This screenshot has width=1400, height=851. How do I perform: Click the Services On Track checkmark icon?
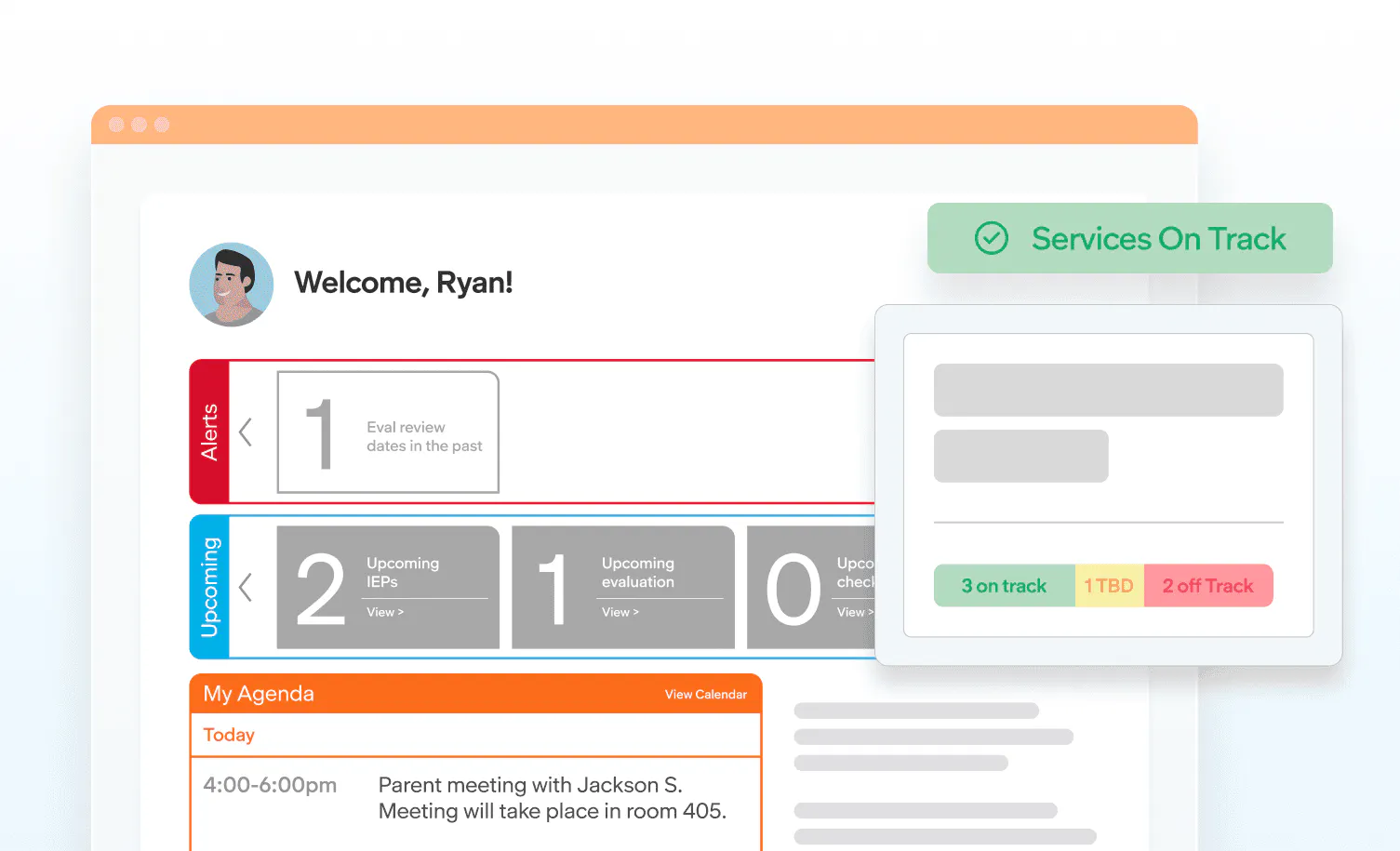point(991,238)
